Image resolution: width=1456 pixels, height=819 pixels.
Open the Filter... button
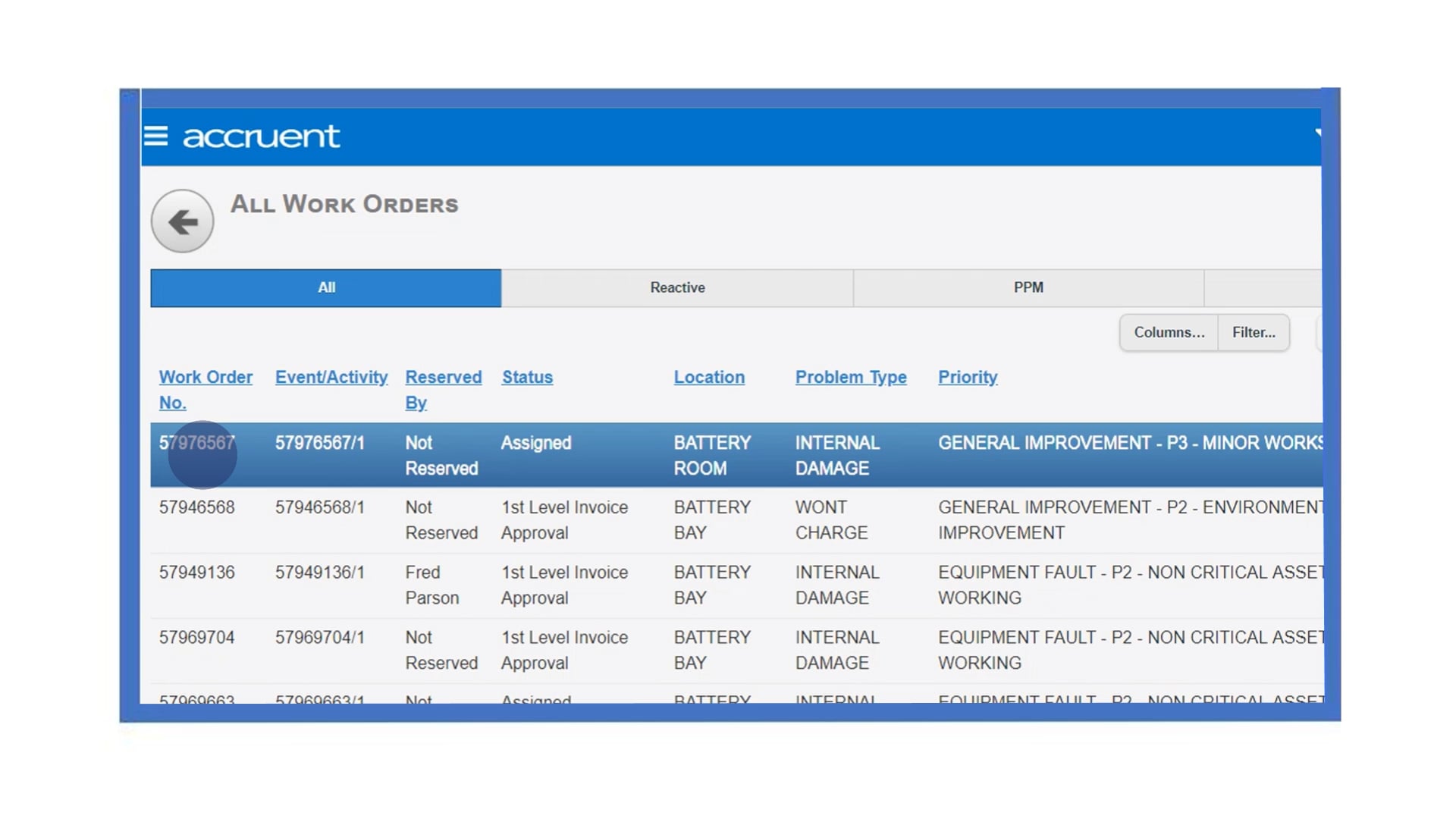pyautogui.click(x=1253, y=333)
